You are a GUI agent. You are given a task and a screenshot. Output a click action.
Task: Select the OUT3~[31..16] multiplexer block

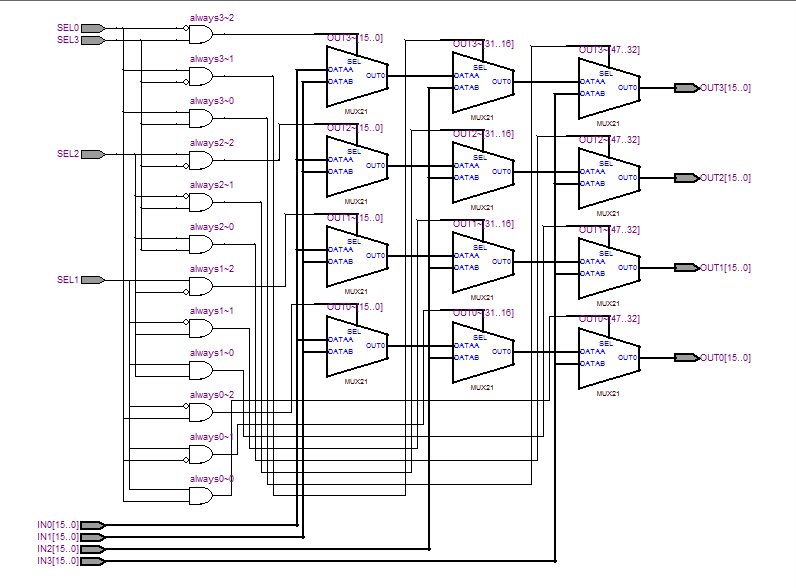click(483, 82)
